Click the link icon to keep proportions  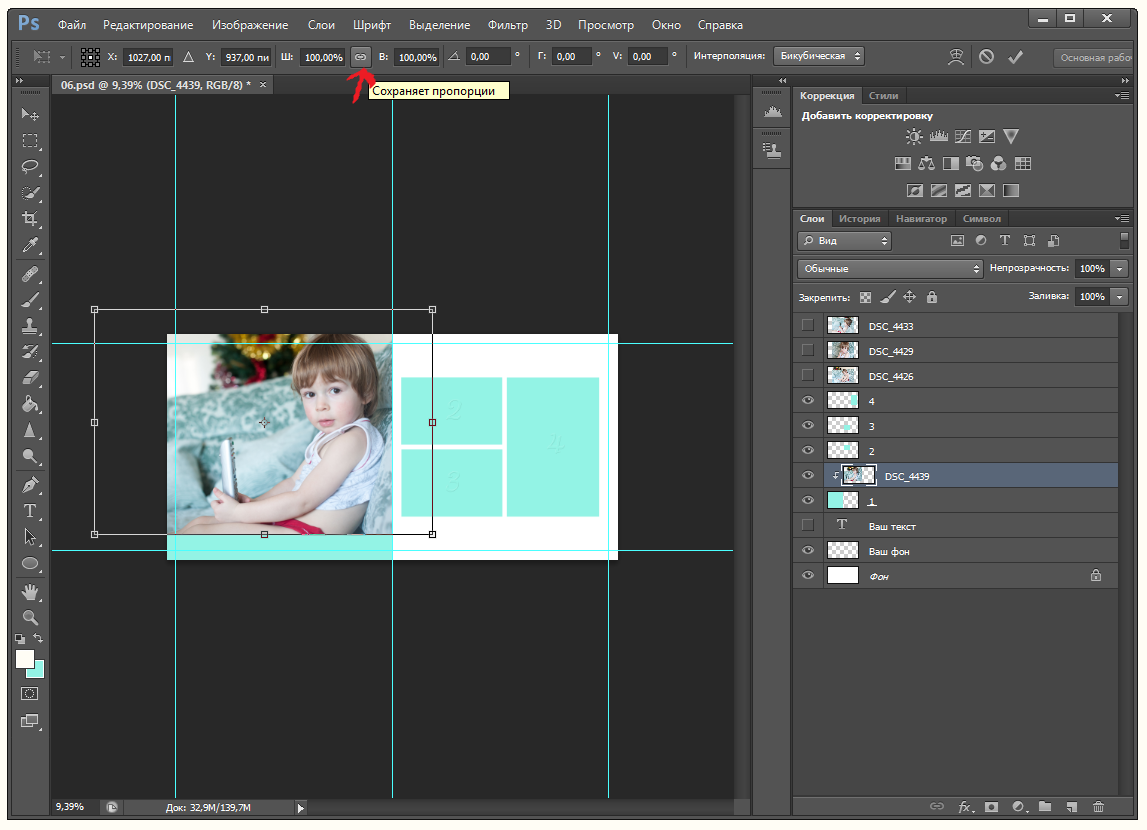pos(360,57)
